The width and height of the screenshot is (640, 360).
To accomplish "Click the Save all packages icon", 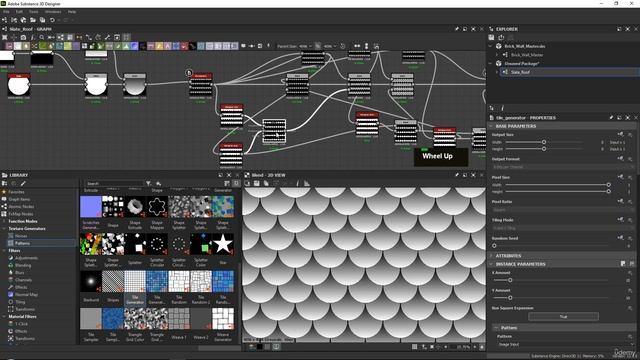I will (x=42, y=20).
